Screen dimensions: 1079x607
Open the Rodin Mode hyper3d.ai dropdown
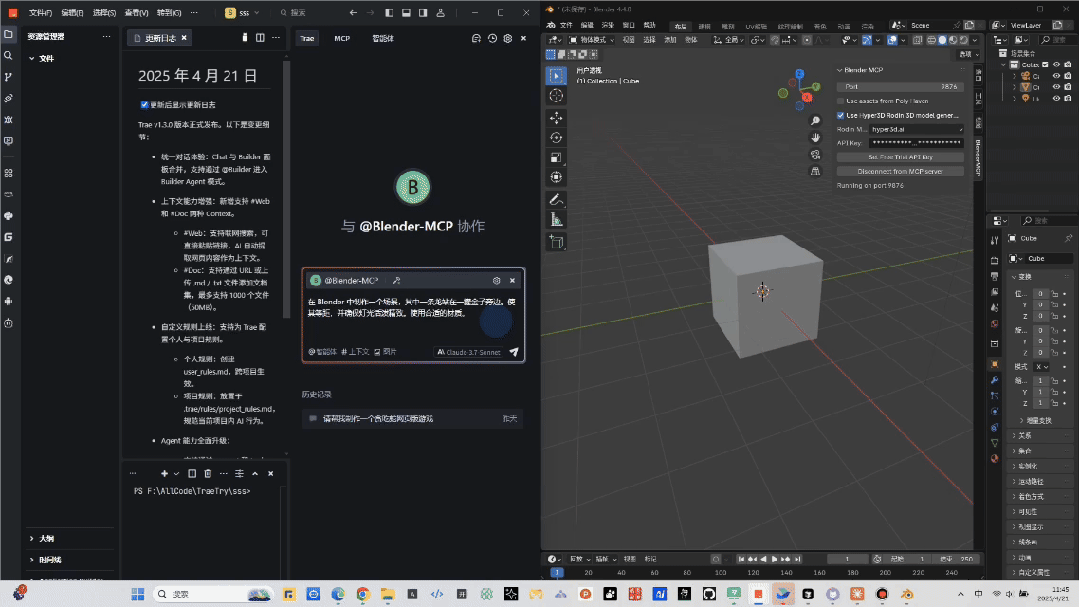coord(915,129)
